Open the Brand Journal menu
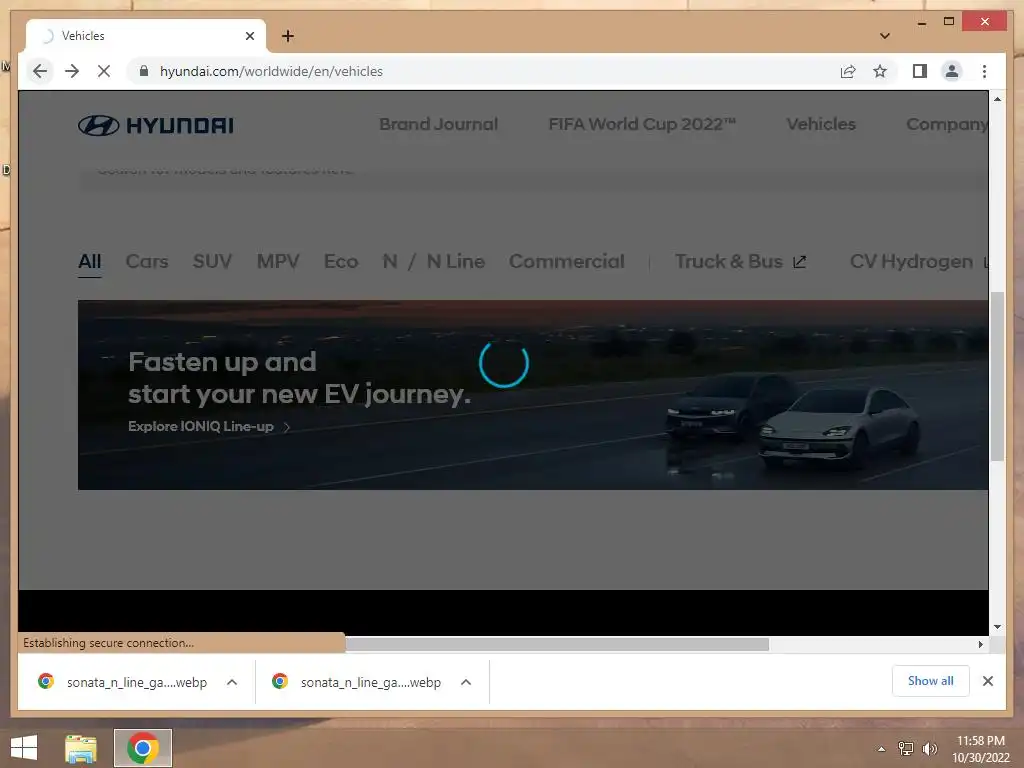1024x768 pixels. click(x=438, y=124)
